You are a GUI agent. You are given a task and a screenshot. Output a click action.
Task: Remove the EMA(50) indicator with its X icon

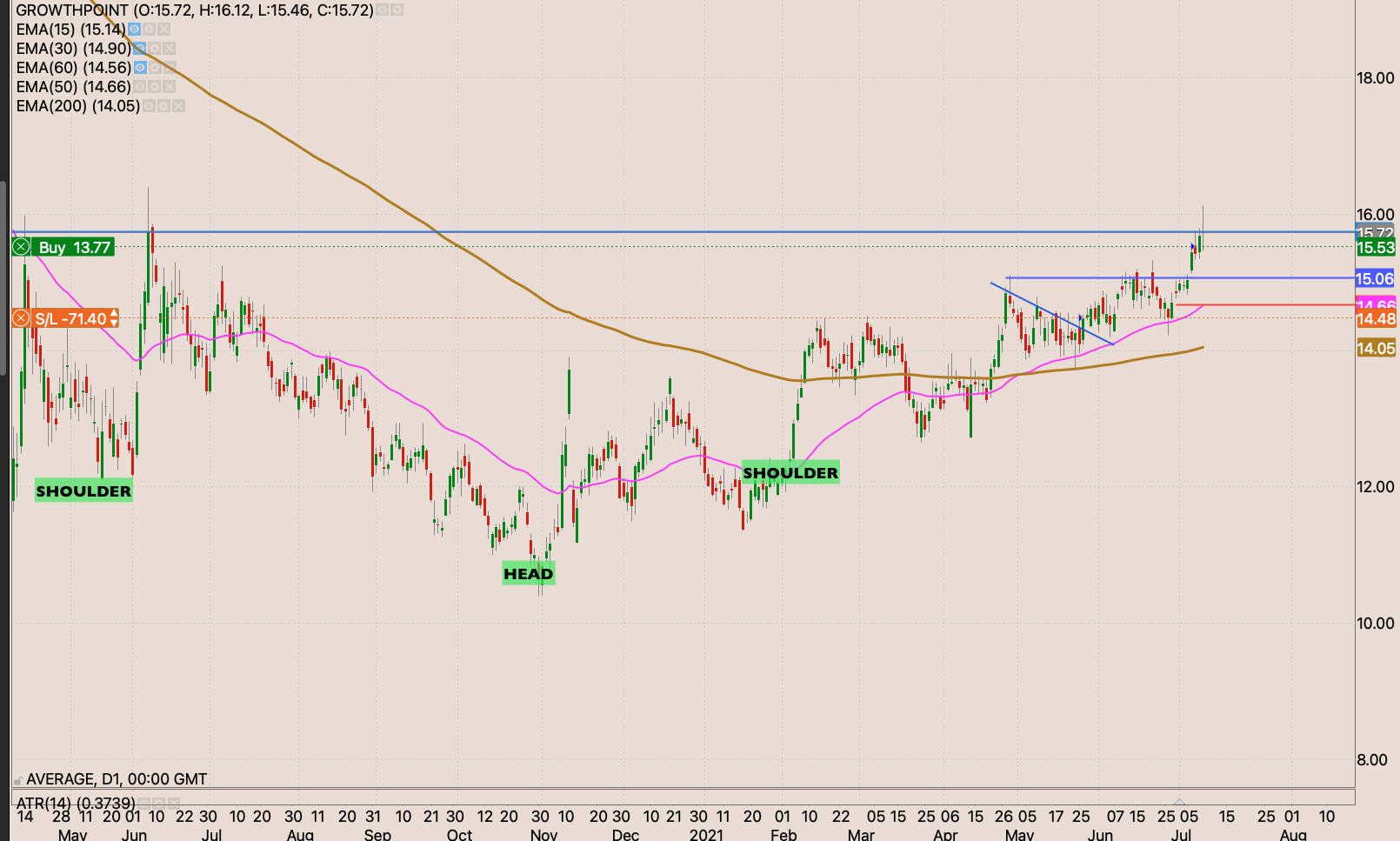coord(170,87)
